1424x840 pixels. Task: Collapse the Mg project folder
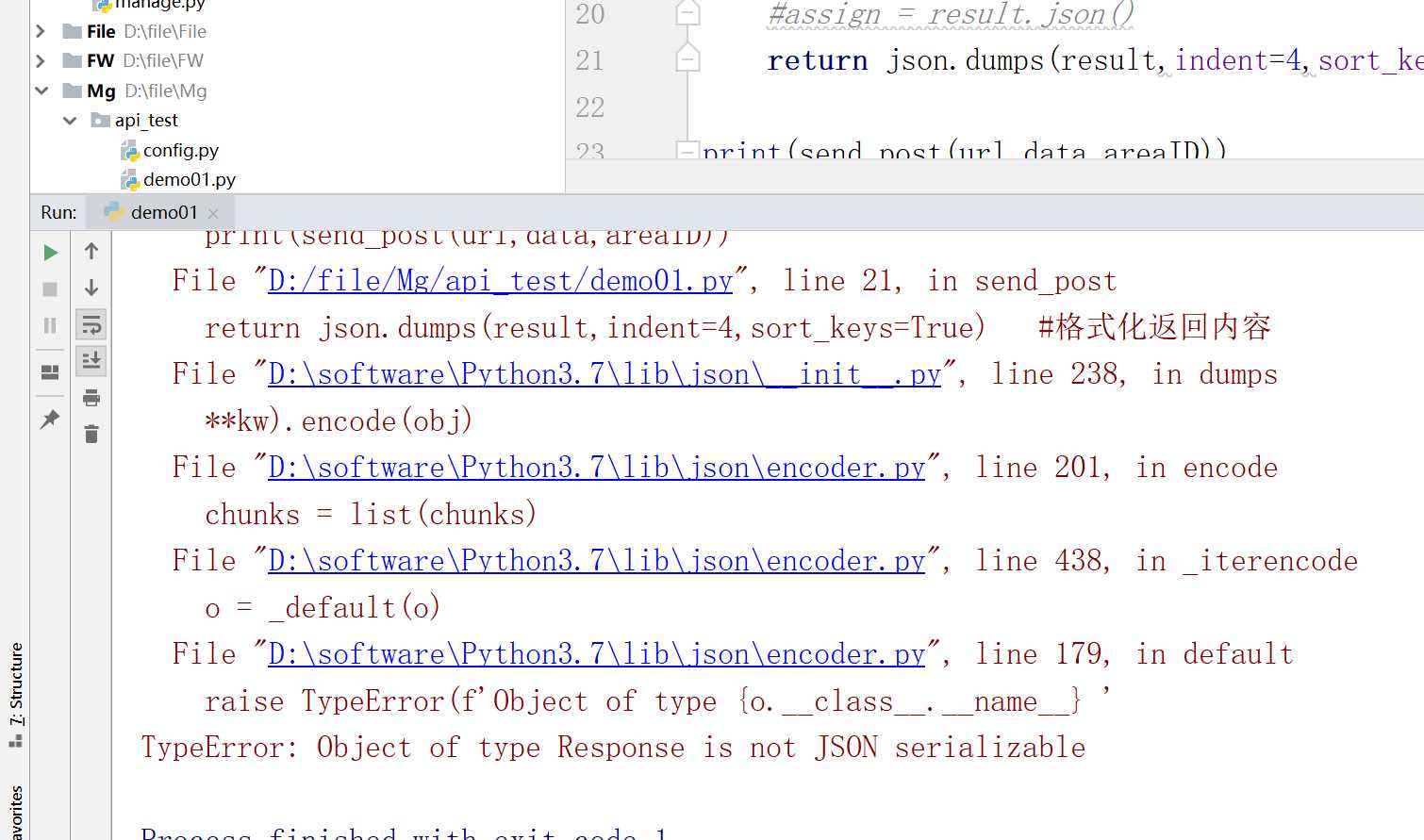pyautogui.click(x=41, y=91)
